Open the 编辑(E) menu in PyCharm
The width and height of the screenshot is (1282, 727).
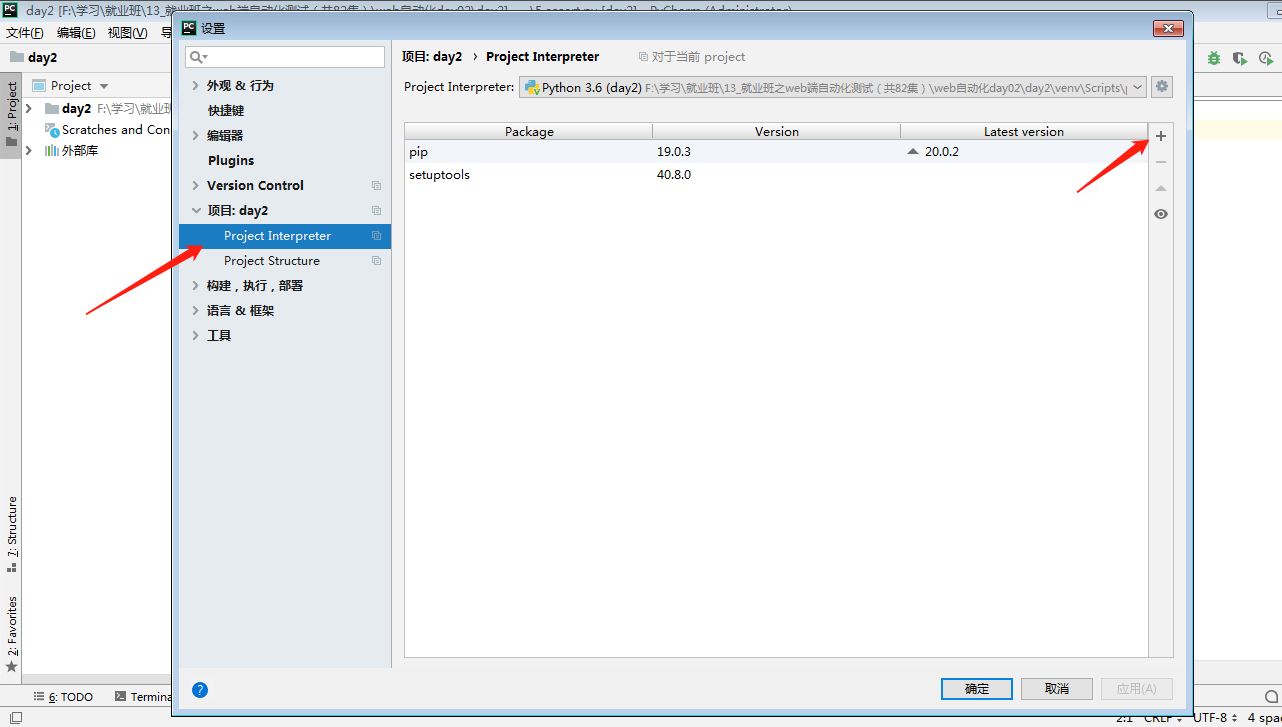(x=76, y=33)
